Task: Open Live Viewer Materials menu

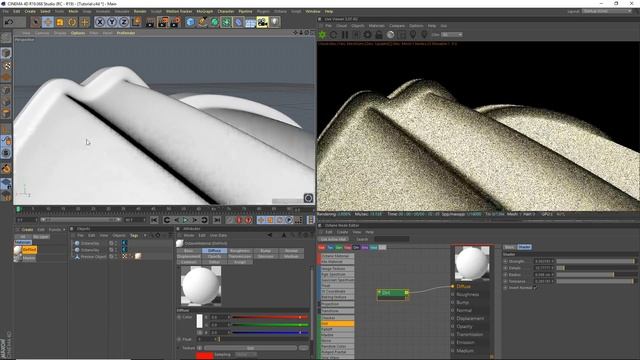Action: (x=376, y=26)
